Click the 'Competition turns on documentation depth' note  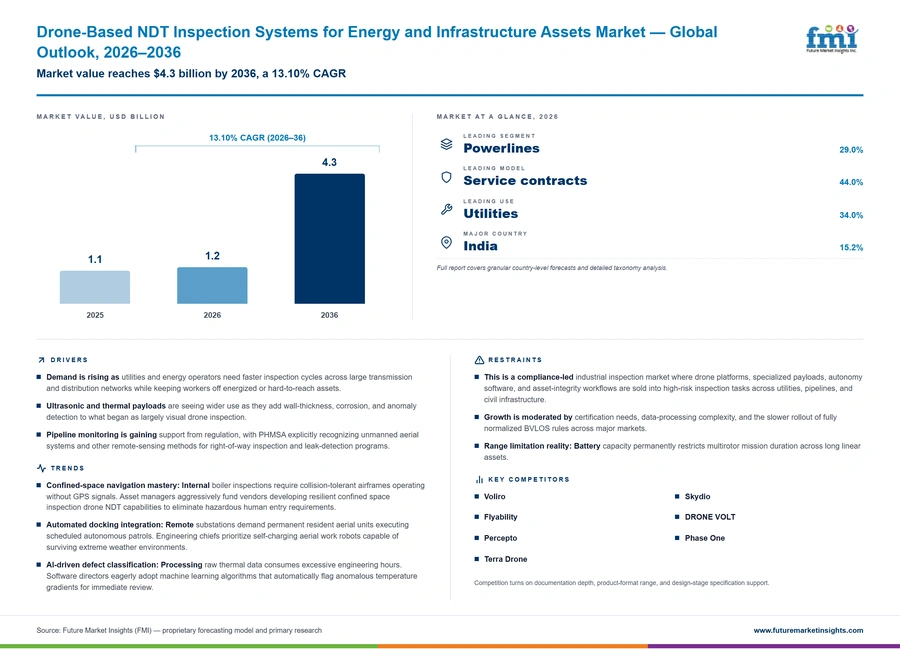[621, 583]
